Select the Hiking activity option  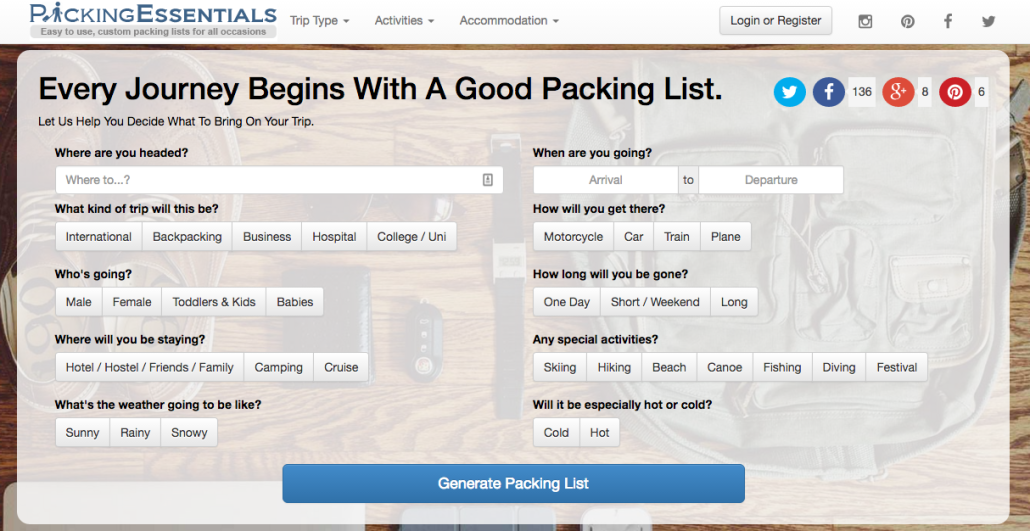click(614, 367)
